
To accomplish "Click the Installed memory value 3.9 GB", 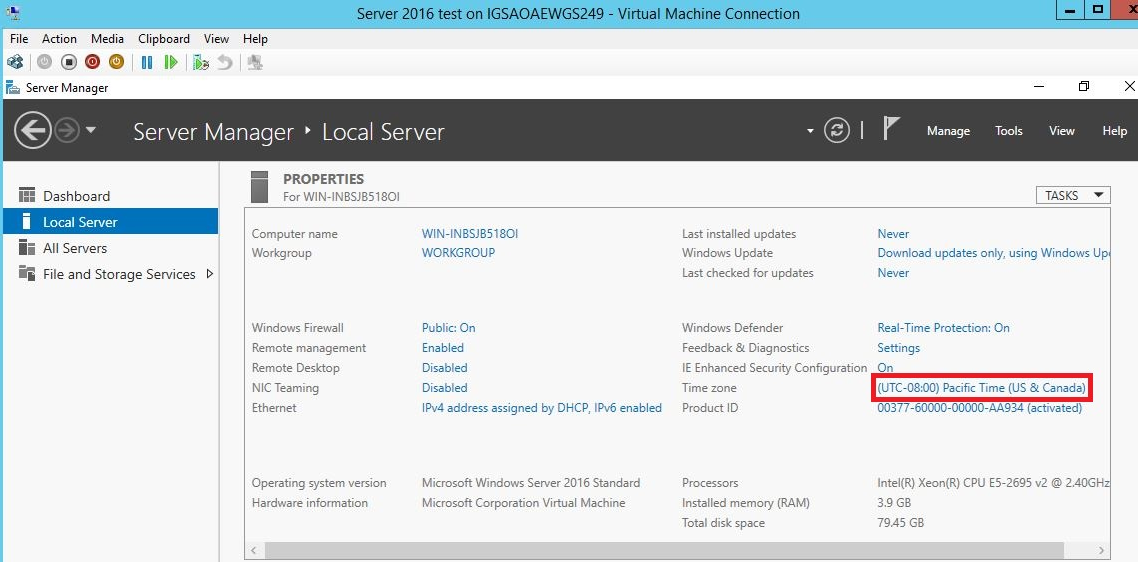I will pos(894,502).
